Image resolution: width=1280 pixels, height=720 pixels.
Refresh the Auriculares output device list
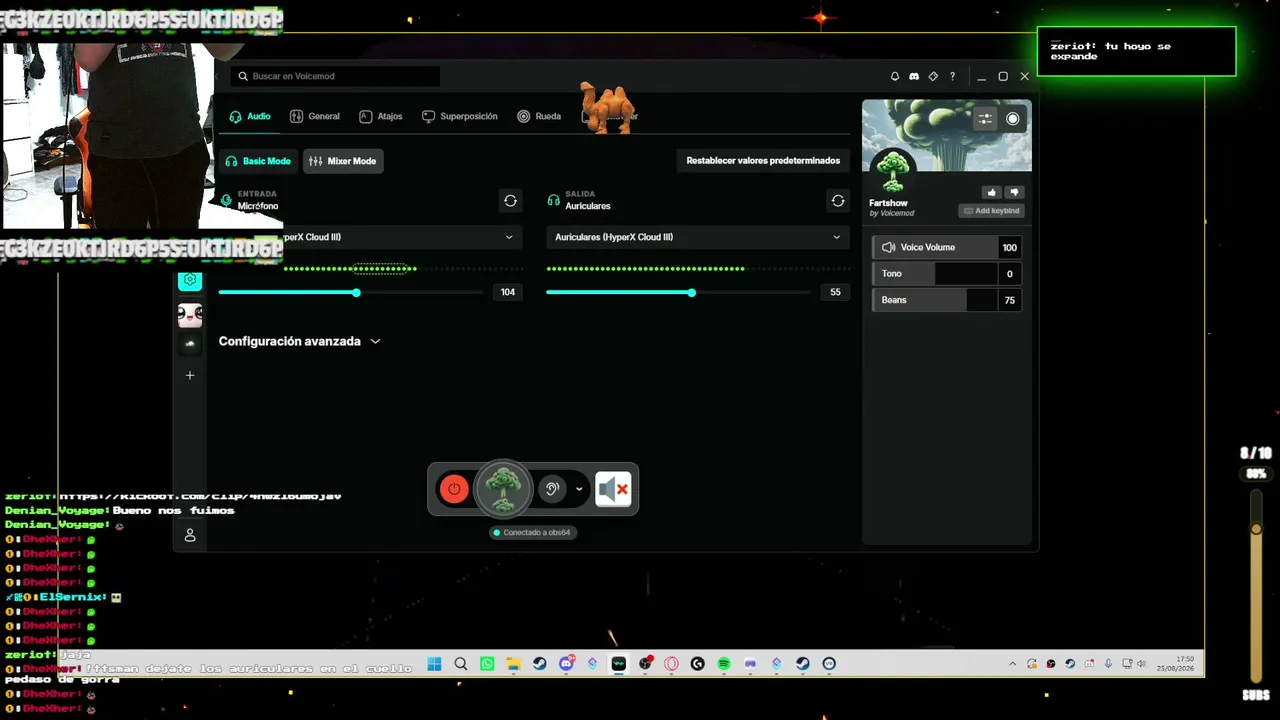pos(838,201)
